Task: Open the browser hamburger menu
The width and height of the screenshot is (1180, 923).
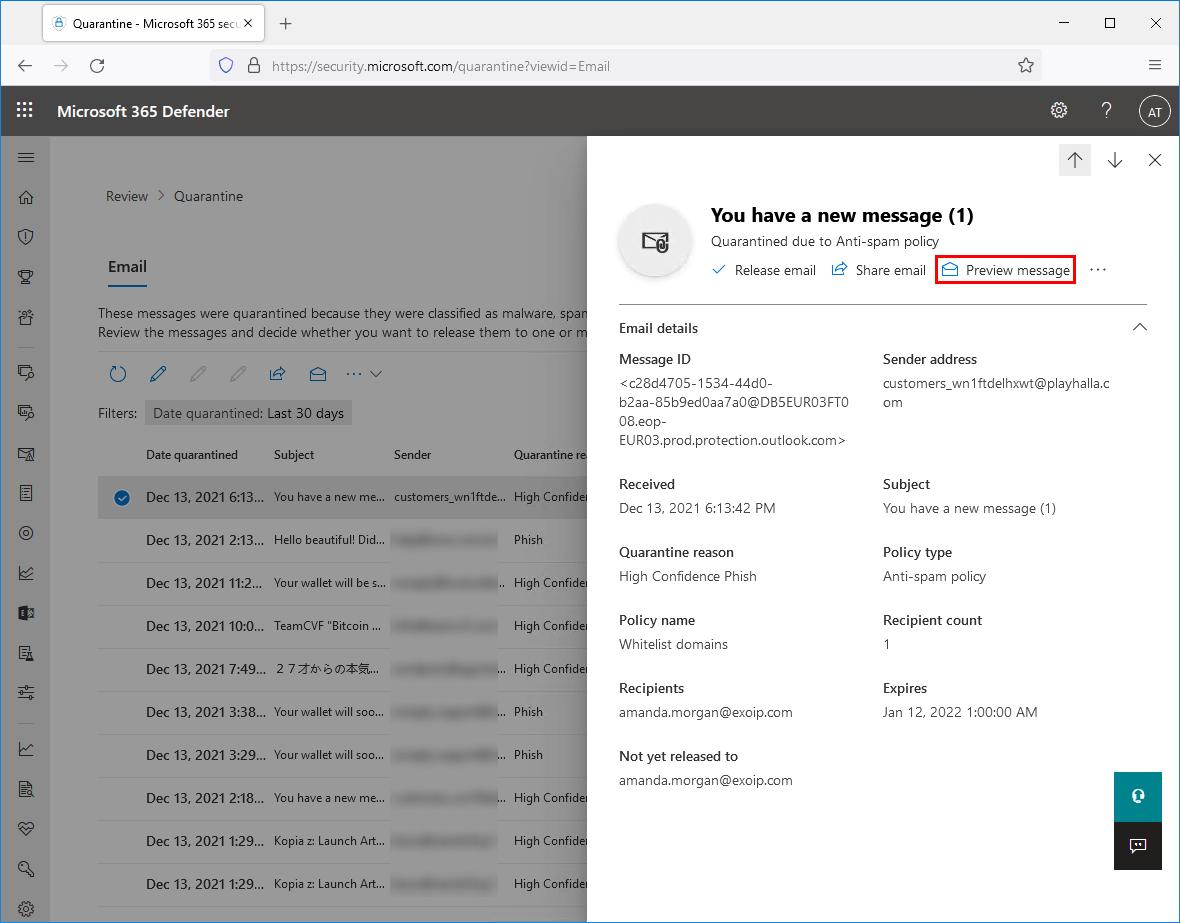Action: (1155, 65)
